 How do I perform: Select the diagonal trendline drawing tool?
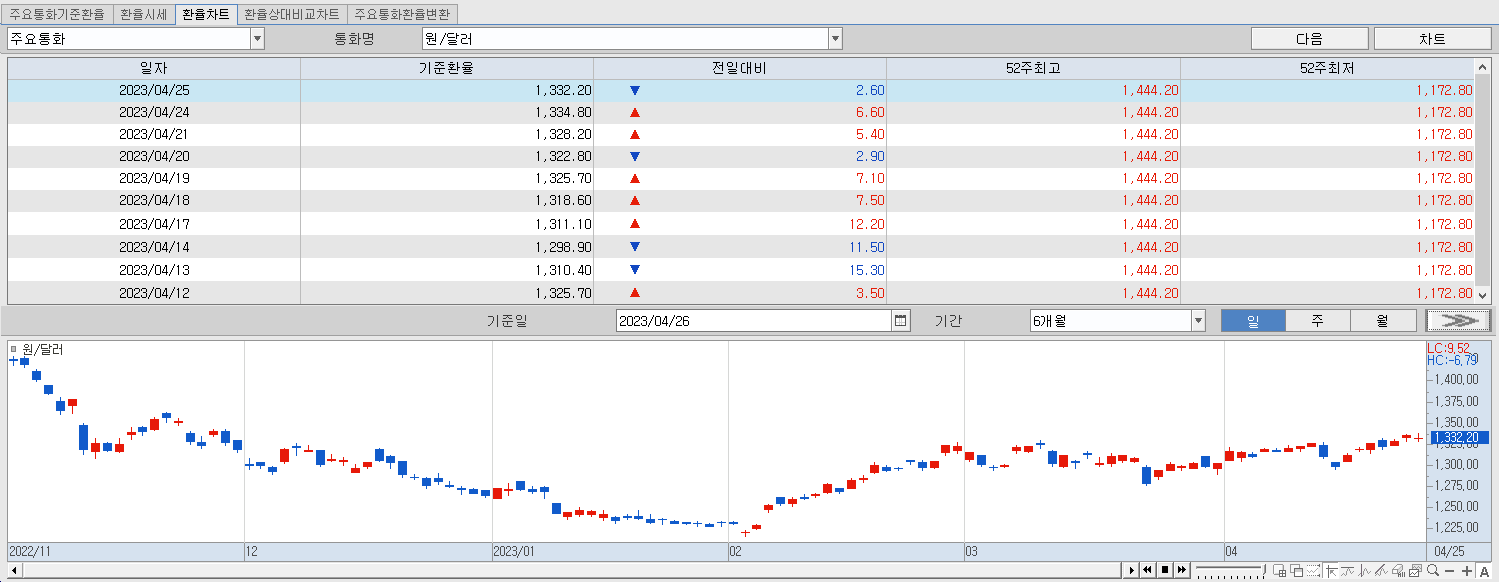click(x=1381, y=570)
